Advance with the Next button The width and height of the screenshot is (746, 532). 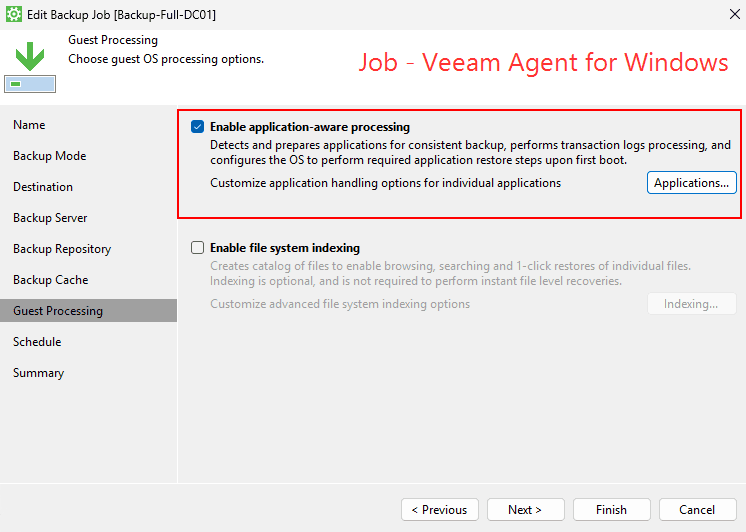(x=525, y=510)
